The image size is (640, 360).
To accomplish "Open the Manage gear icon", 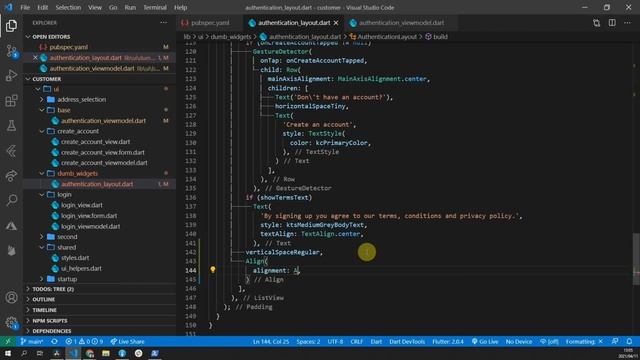I will pyautogui.click(x=11, y=323).
